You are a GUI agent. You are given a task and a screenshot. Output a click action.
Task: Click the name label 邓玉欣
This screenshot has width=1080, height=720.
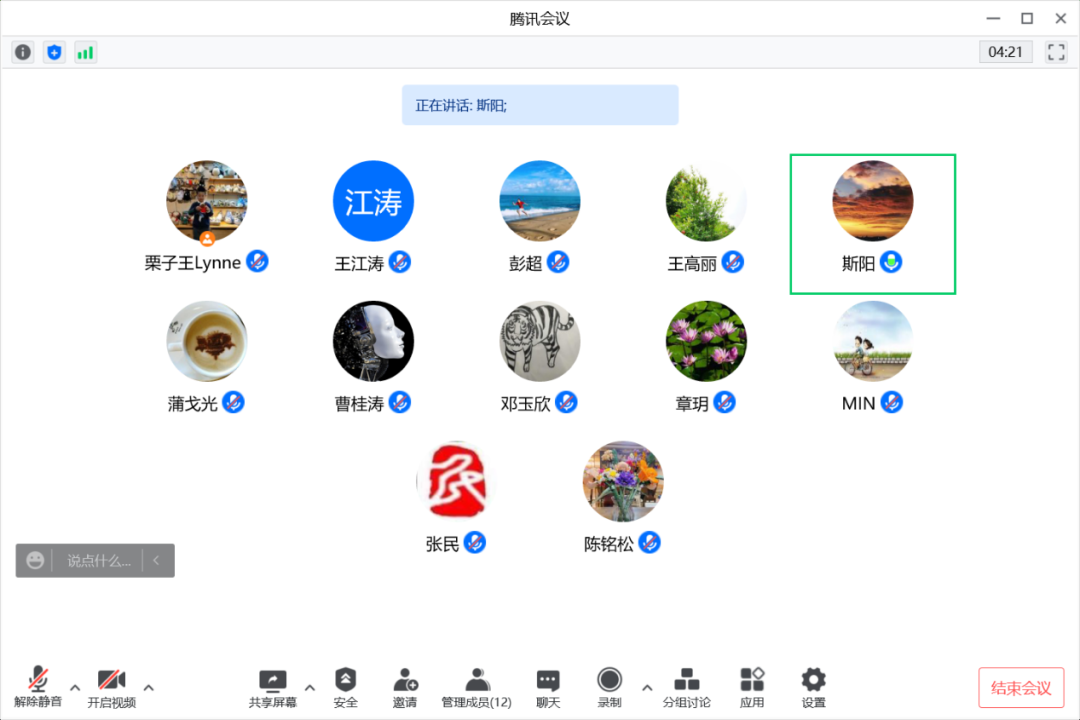526,404
